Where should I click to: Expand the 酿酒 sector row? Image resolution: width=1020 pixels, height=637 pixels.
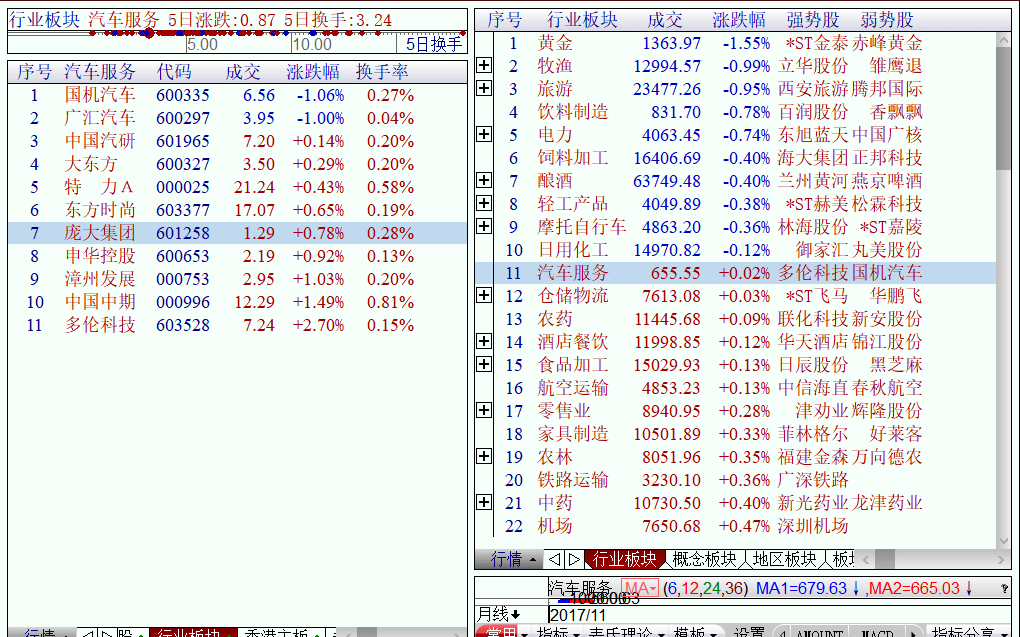(x=484, y=180)
